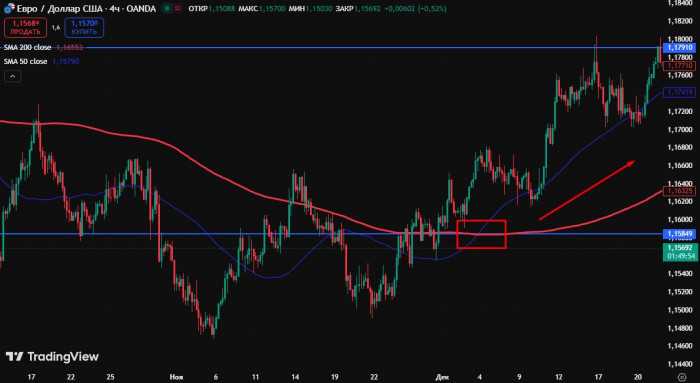The height and width of the screenshot is (383, 700).
Task: Click the SMA 200 value 1,16553
Action: pyautogui.click(x=69, y=47)
